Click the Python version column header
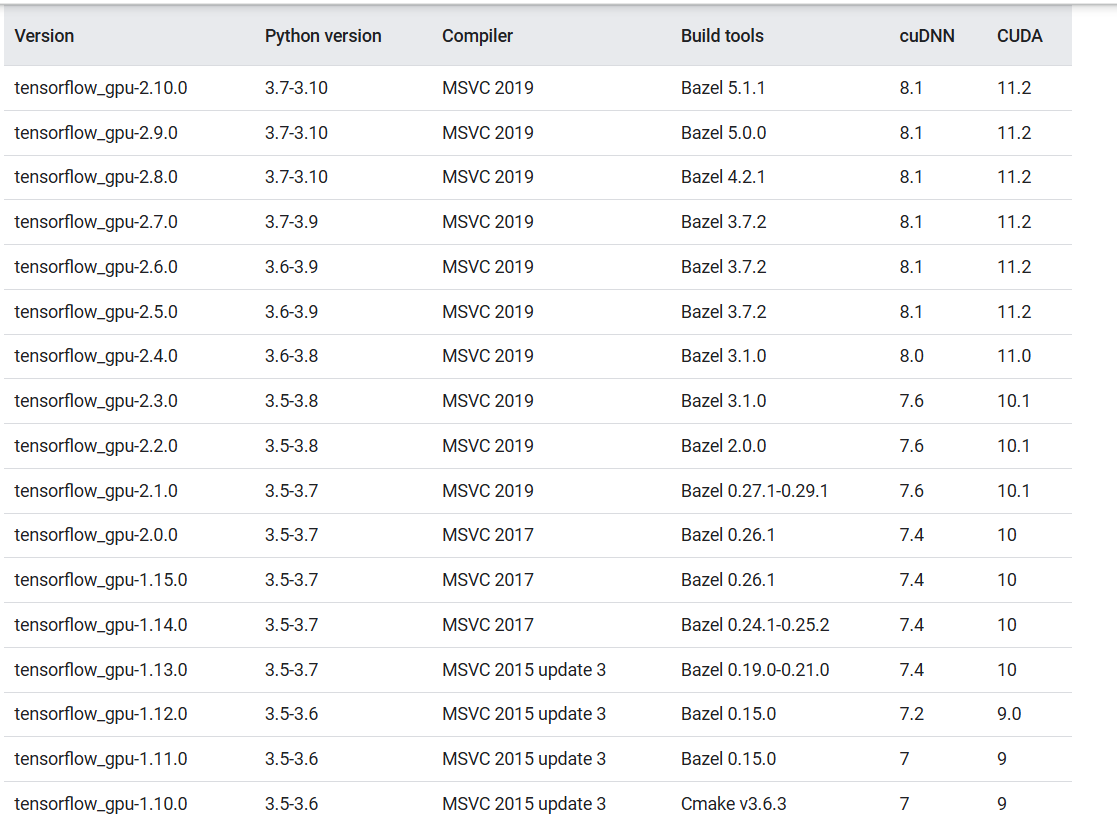 pos(323,36)
